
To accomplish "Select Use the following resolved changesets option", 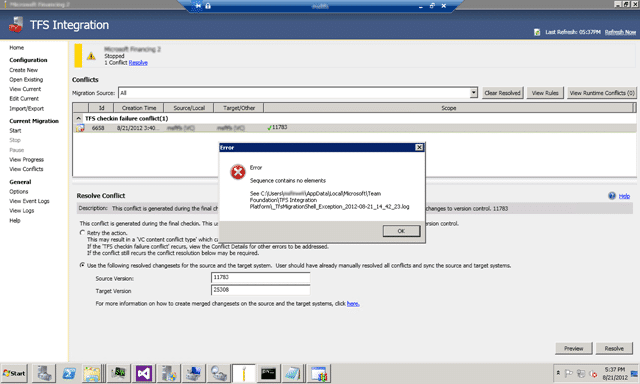I will (x=82, y=265).
